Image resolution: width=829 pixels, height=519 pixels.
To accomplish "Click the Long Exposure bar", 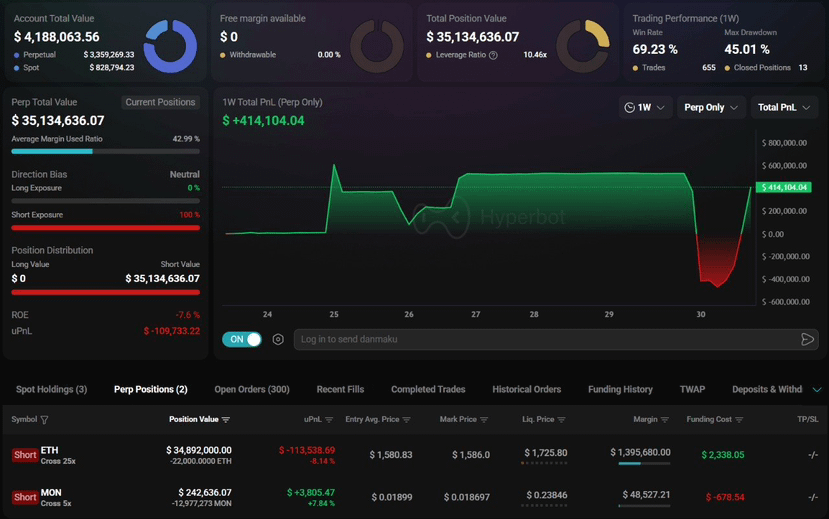I will point(106,201).
